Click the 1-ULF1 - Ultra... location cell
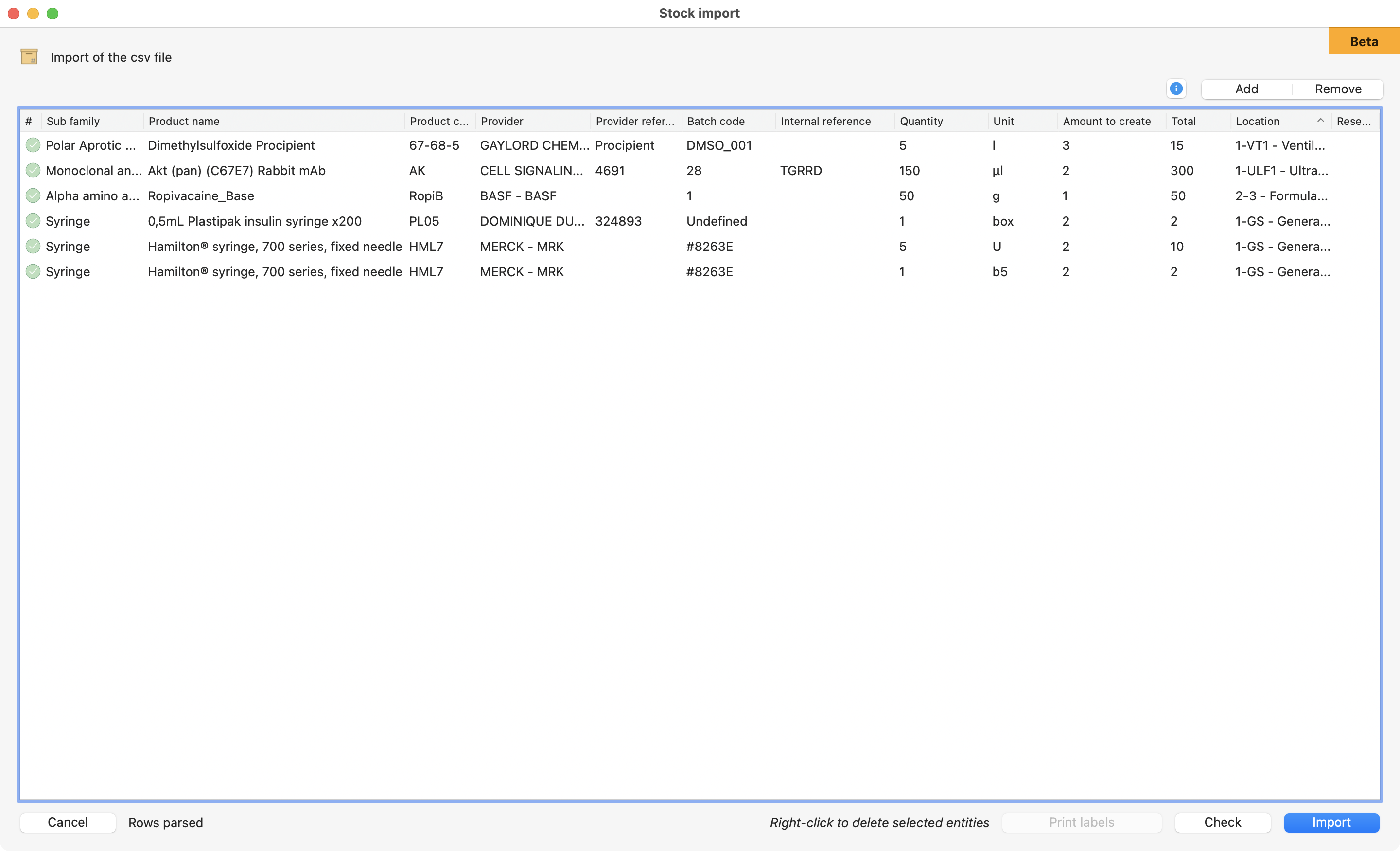 [x=1282, y=171]
